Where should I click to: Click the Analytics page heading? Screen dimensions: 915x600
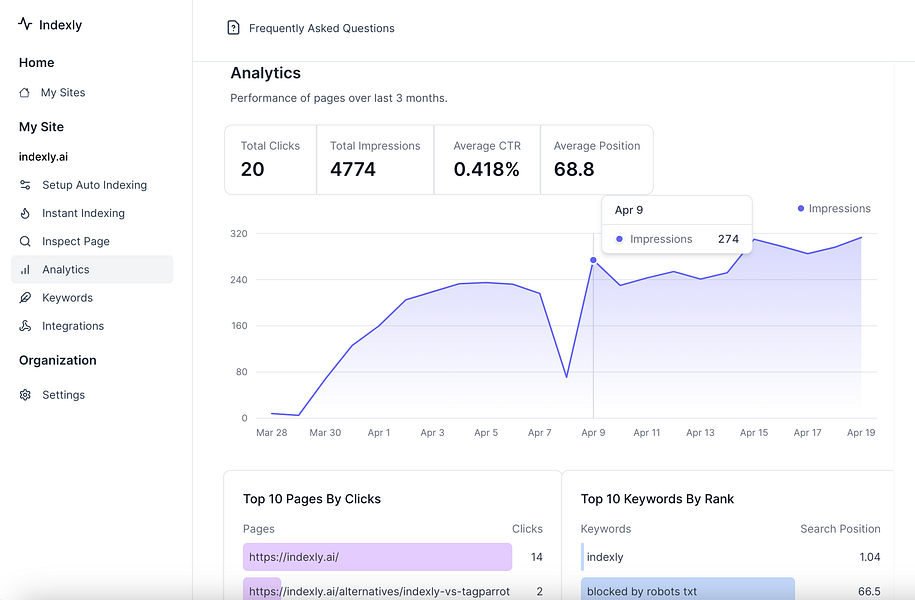[266, 73]
